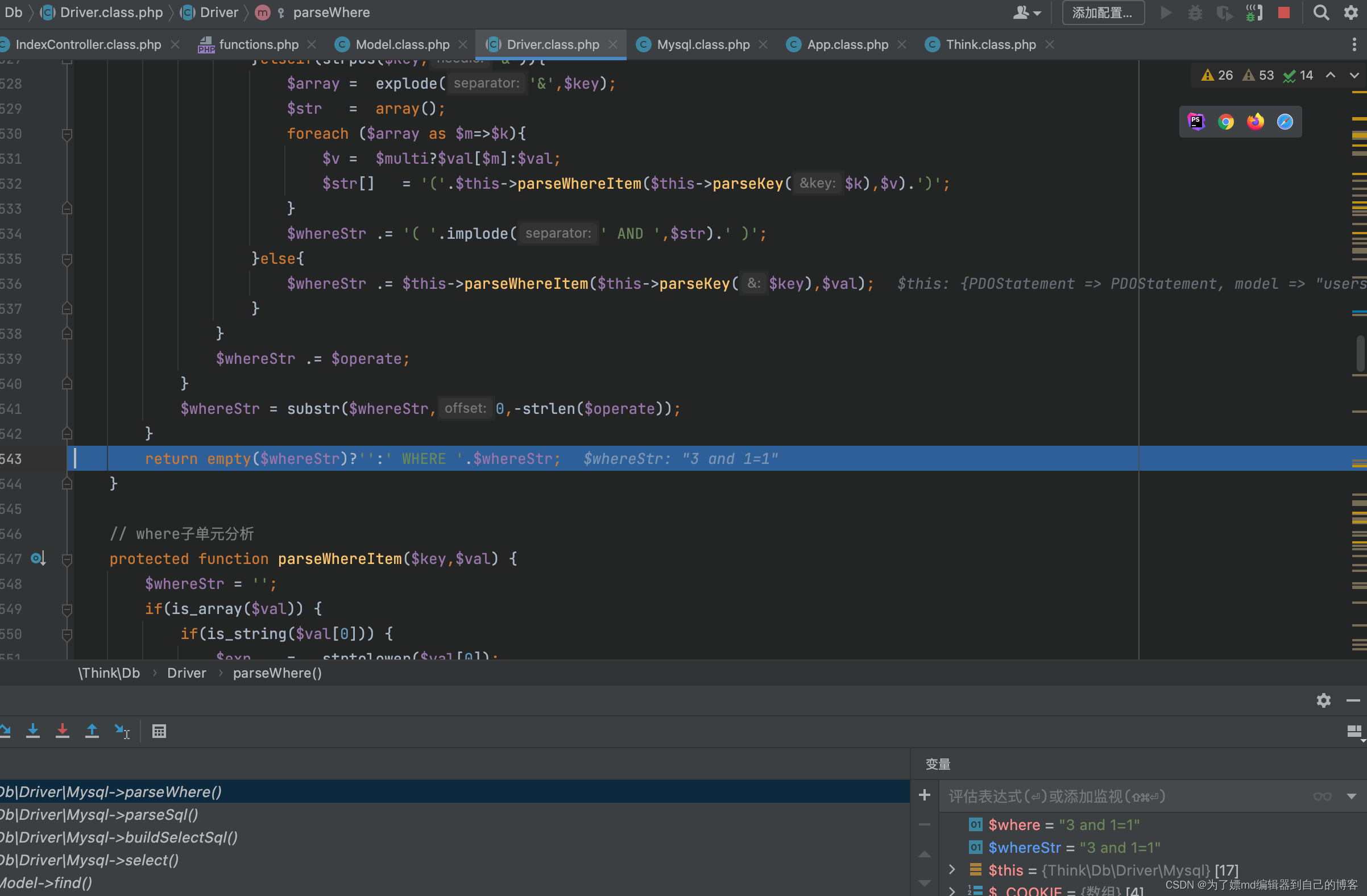Viewport: 1367px width, 896px height.
Task: Stop the debug session with red square
Action: pos(1285,13)
